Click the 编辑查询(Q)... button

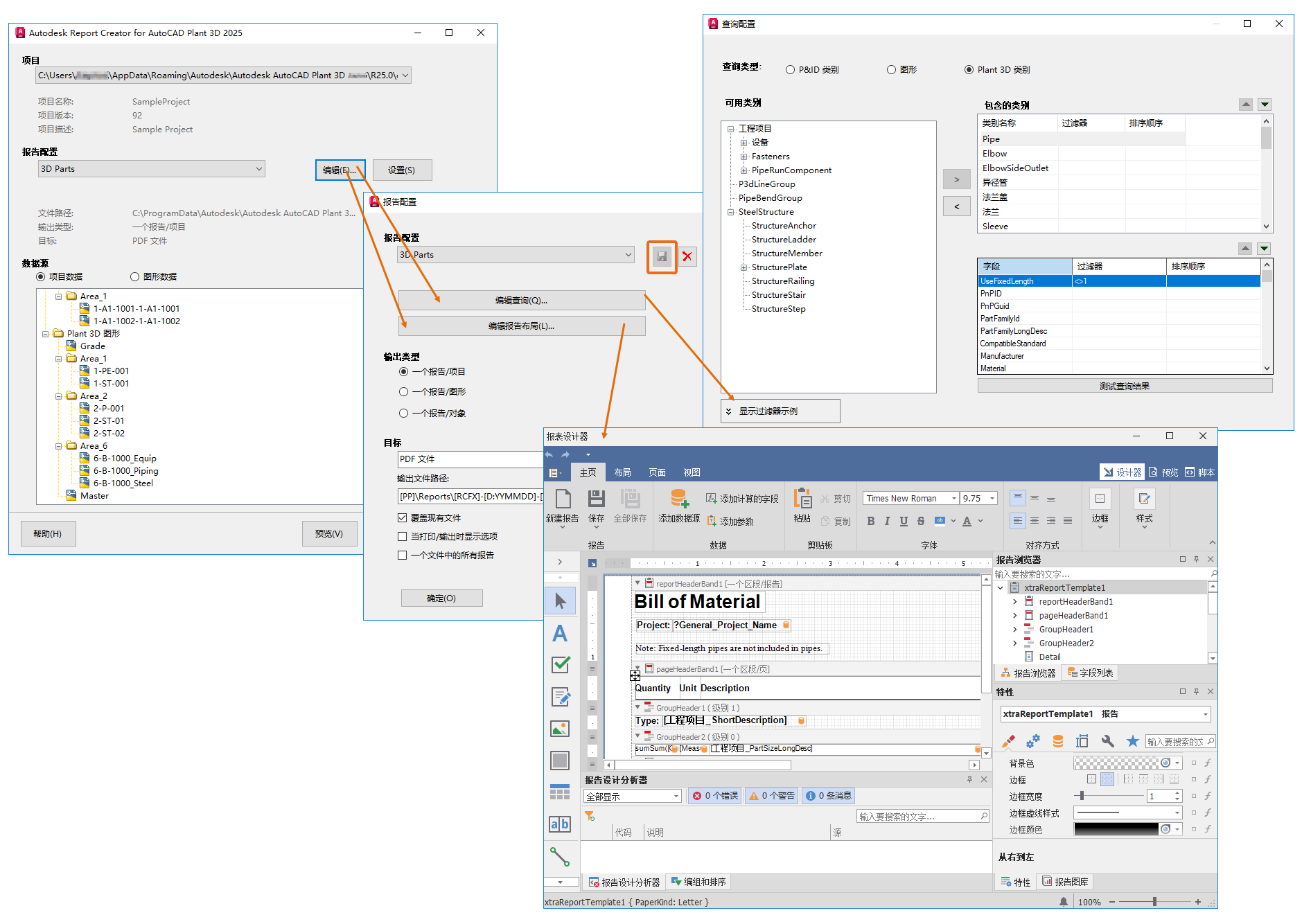pyautogui.click(x=522, y=301)
